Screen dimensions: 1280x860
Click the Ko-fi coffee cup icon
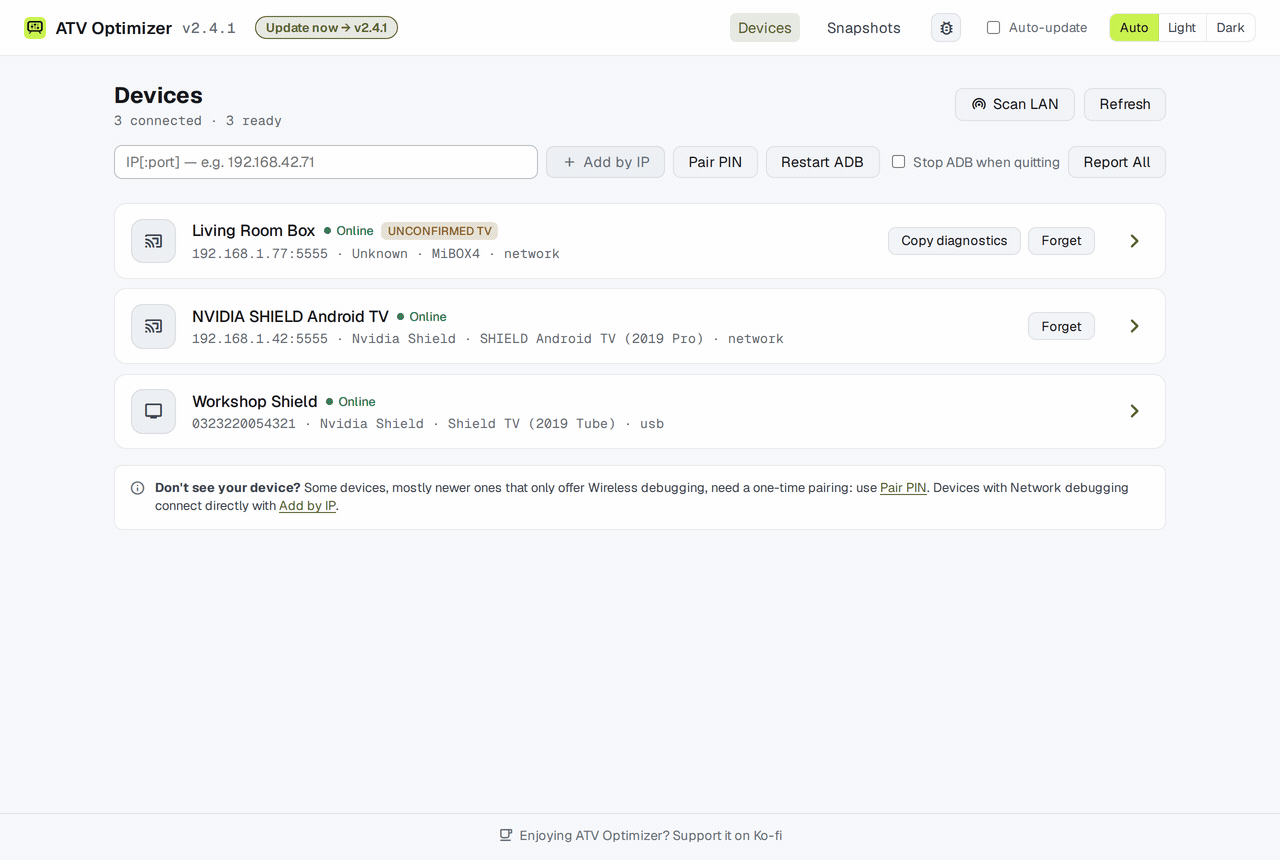tap(506, 835)
